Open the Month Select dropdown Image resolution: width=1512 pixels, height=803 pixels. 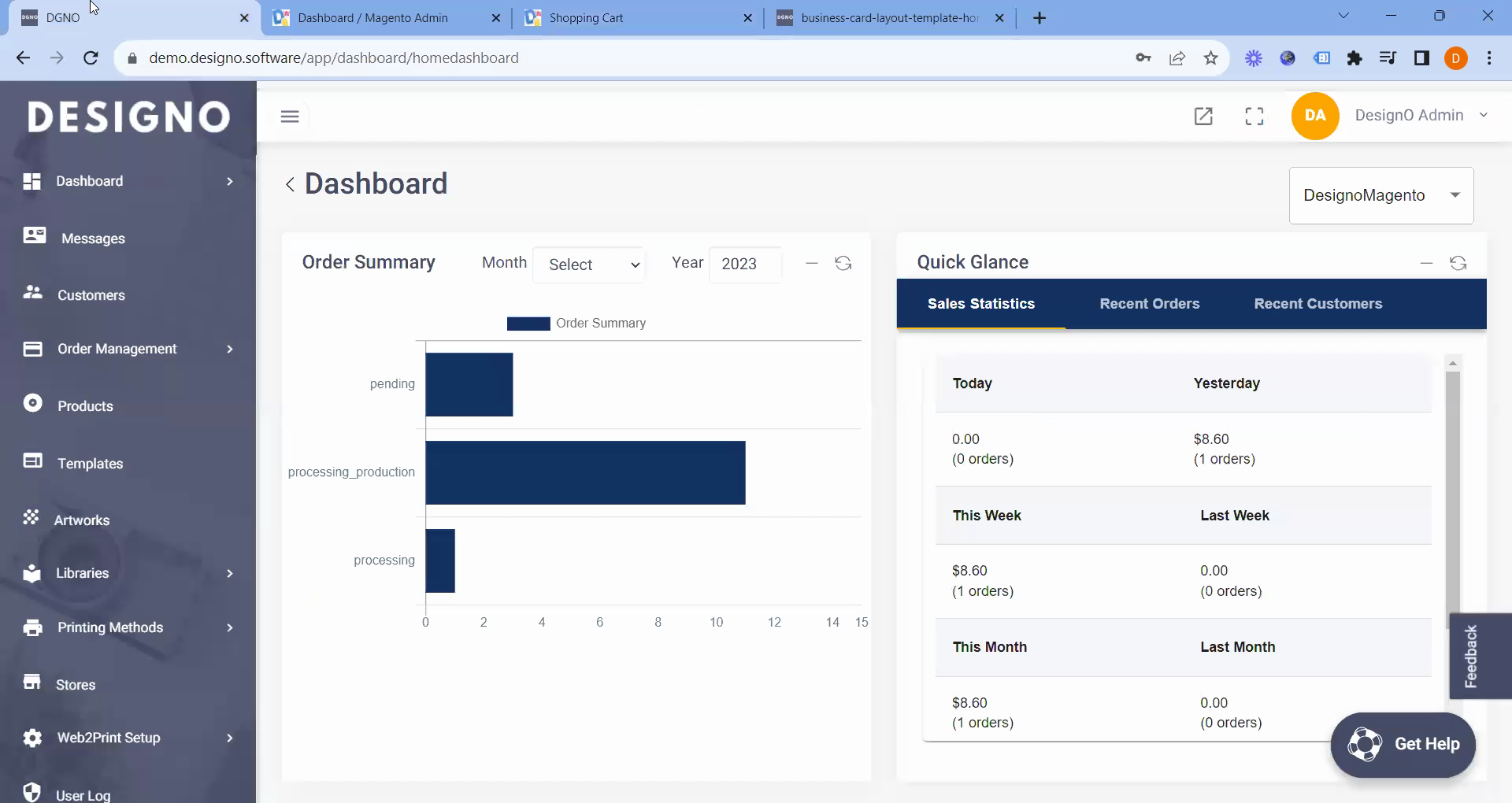pyautogui.click(x=589, y=265)
